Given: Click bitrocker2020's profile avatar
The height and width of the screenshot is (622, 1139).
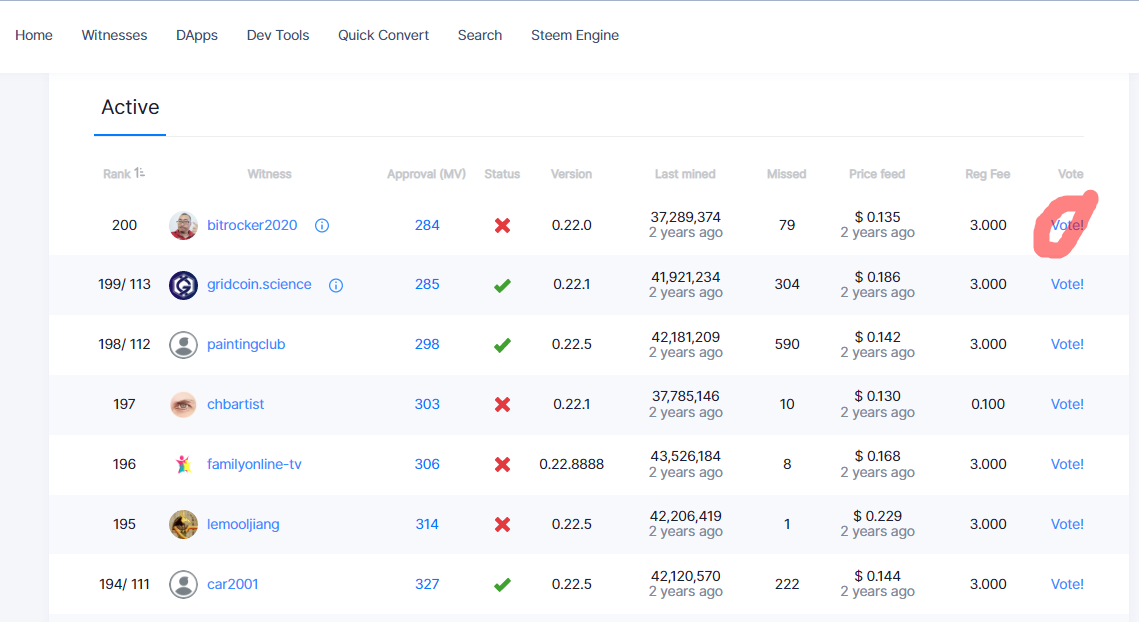Looking at the screenshot, I should (x=183, y=225).
